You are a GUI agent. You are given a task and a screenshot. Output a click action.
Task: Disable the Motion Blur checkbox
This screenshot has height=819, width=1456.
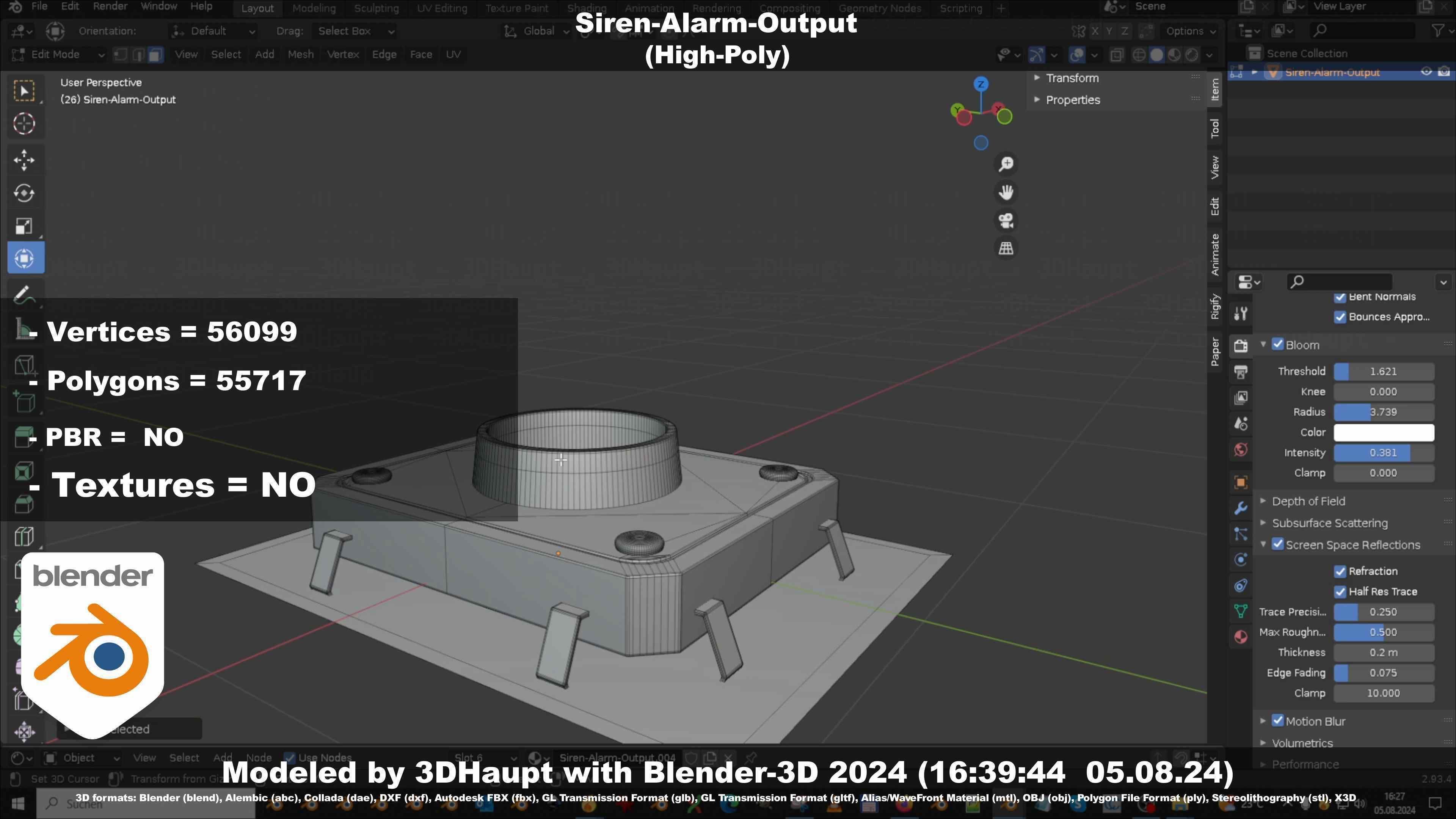click(1277, 721)
